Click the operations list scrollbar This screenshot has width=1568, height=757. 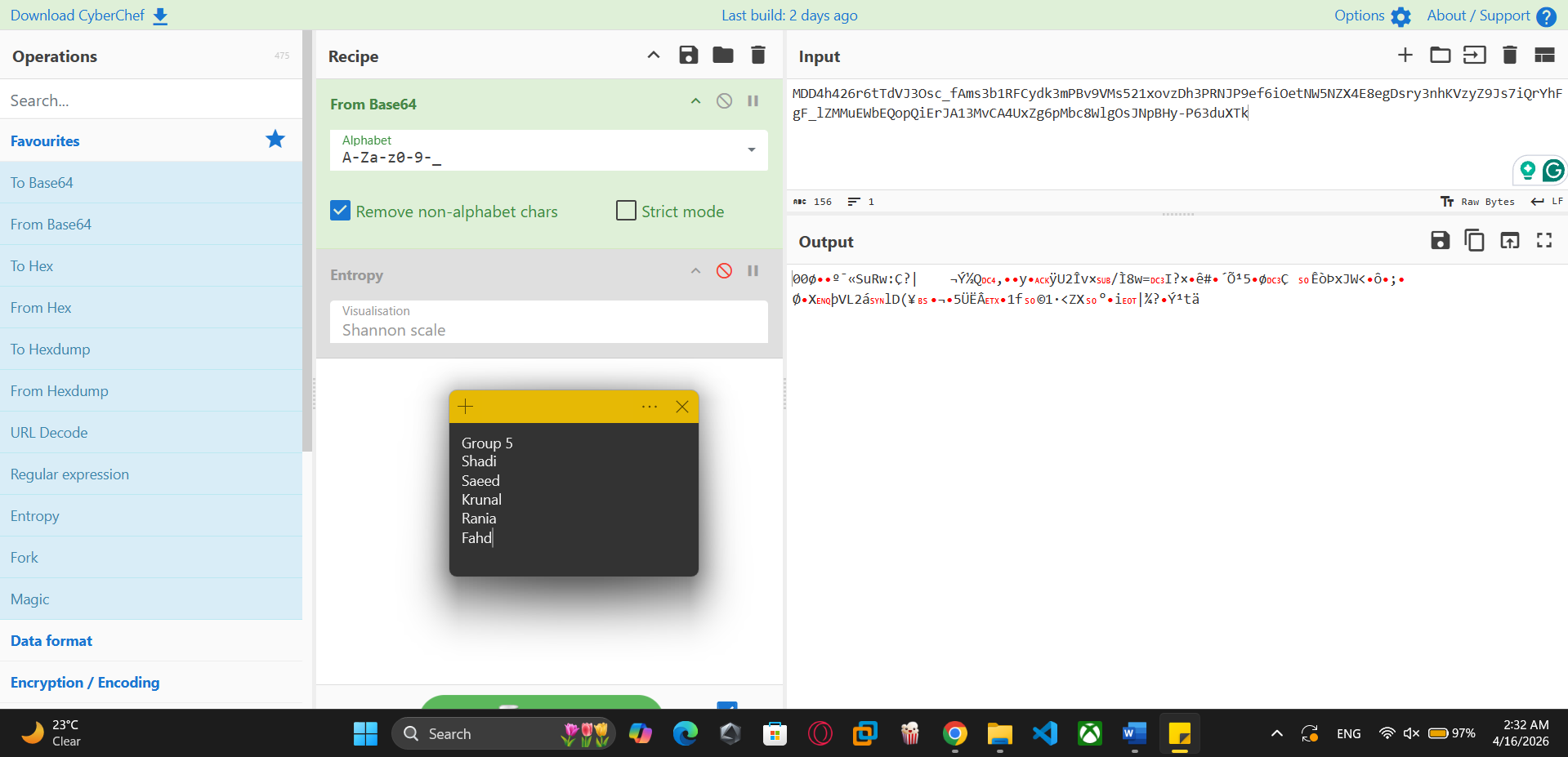click(307, 241)
